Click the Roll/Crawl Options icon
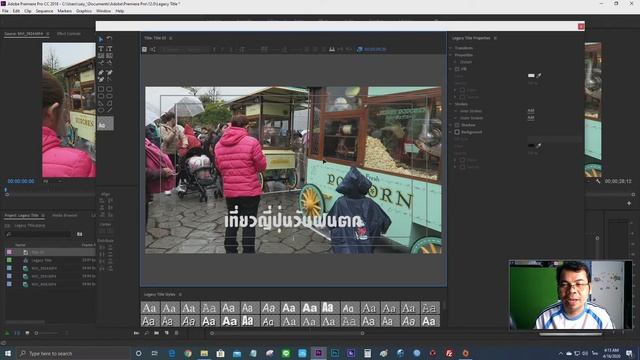The image size is (640, 360). (x=153, y=49)
